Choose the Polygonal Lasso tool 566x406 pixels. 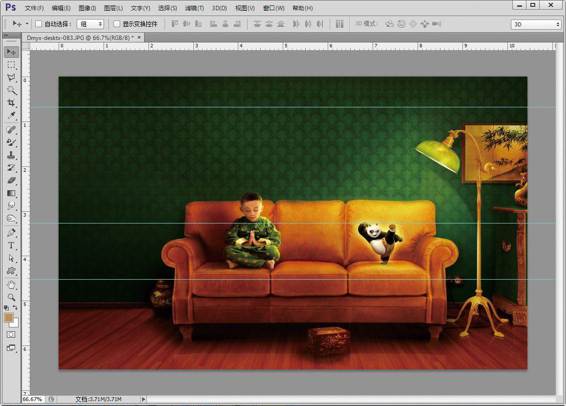coord(11,78)
